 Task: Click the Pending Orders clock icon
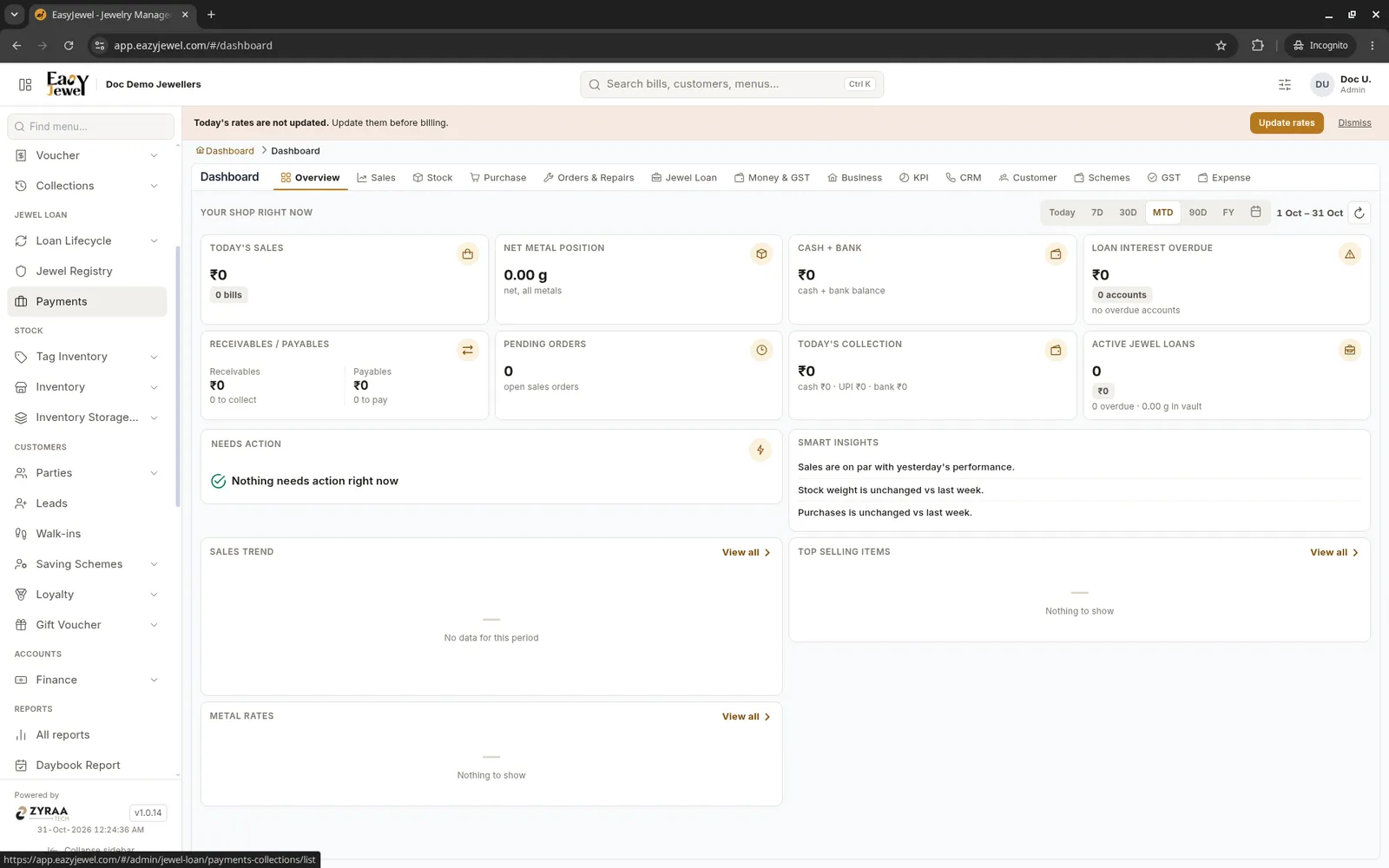coord(761,350)
